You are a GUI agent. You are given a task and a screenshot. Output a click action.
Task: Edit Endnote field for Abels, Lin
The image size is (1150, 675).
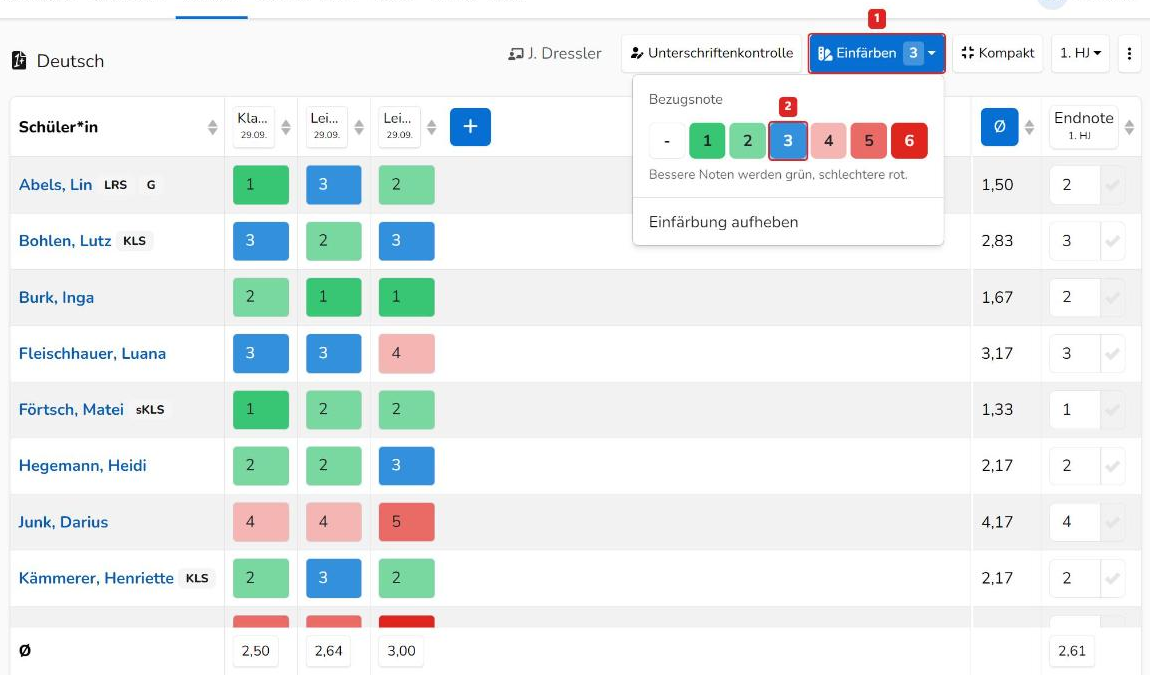[x=1074, y=185]
